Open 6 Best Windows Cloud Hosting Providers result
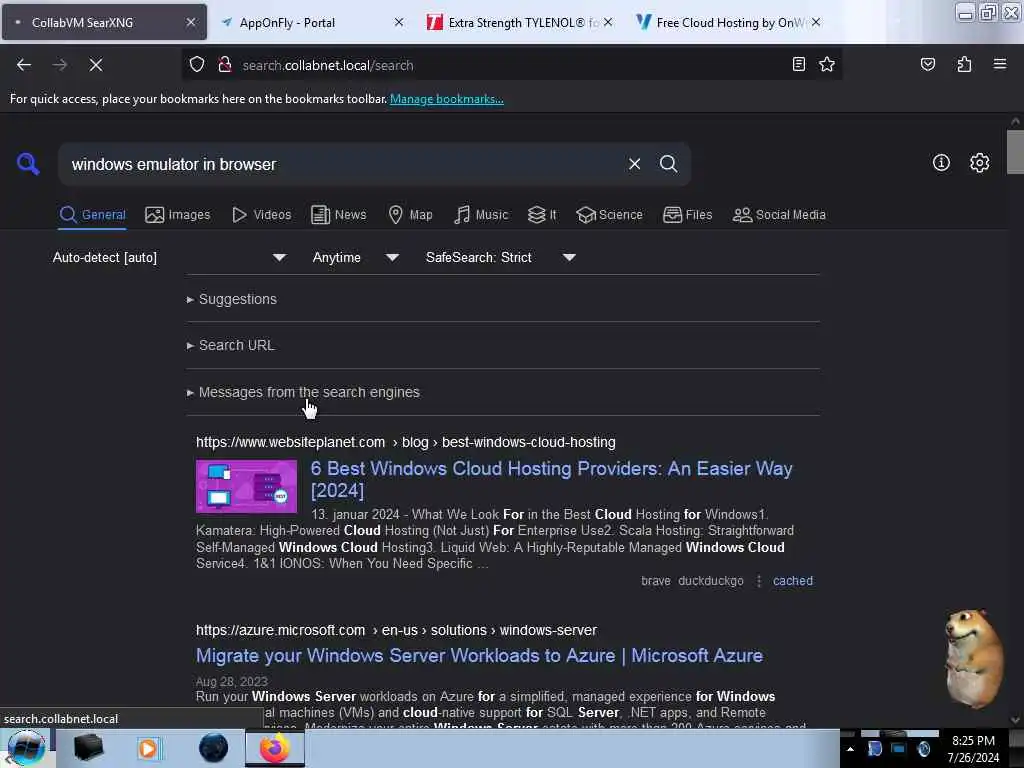The width and height of the screenshot is (1024, 768). point(551,479)
